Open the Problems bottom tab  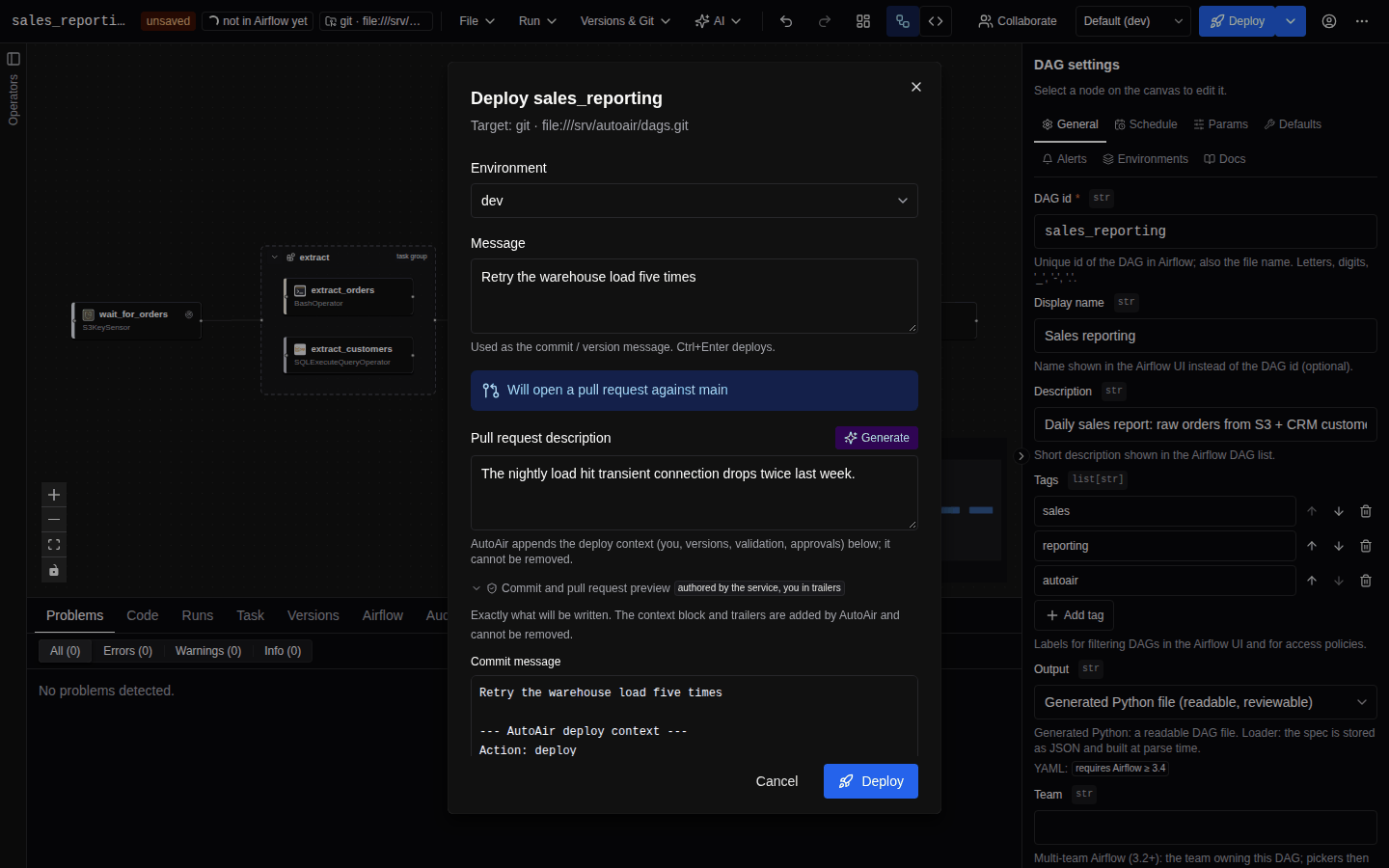(x=74, y=615)
